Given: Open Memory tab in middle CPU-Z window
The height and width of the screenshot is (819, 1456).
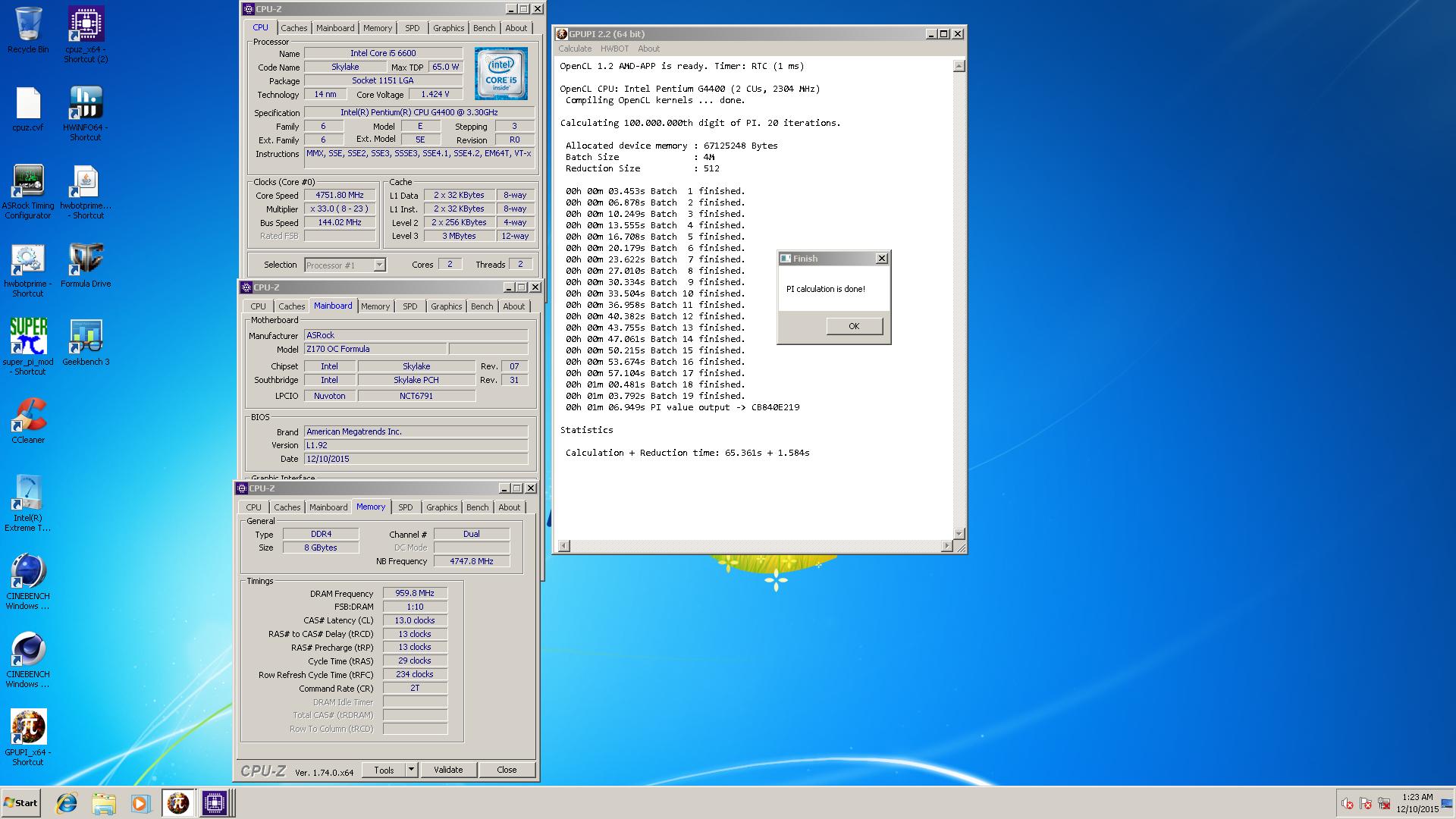Looking at the screenshot, I should click(x=375, y=306).
